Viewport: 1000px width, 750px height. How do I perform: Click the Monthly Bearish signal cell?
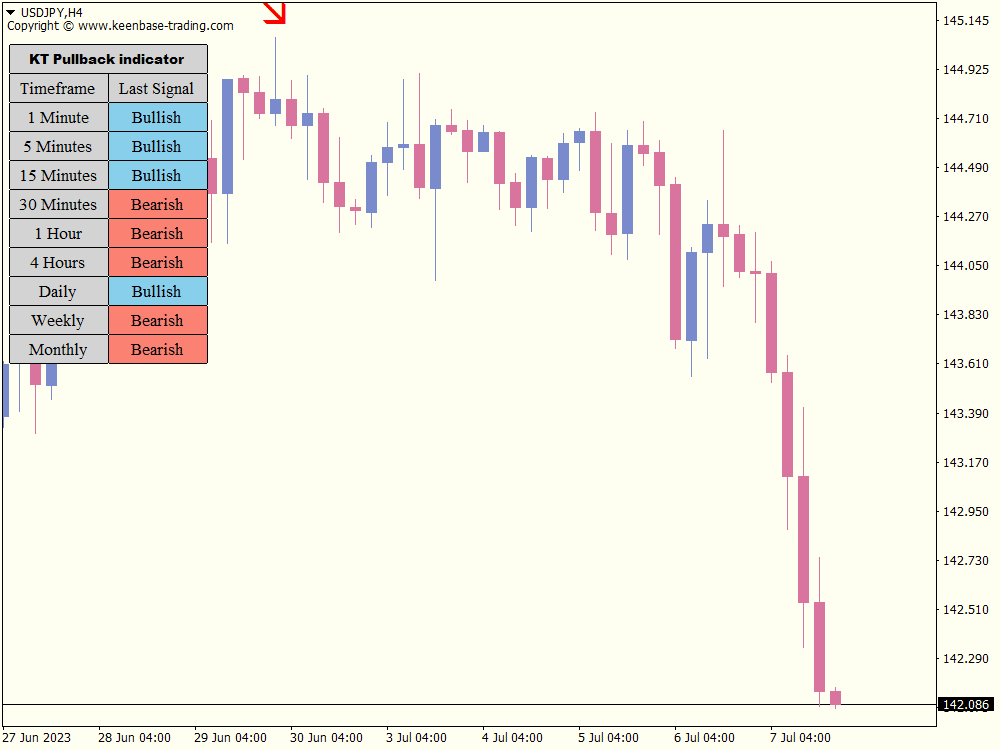pos(157,349)
